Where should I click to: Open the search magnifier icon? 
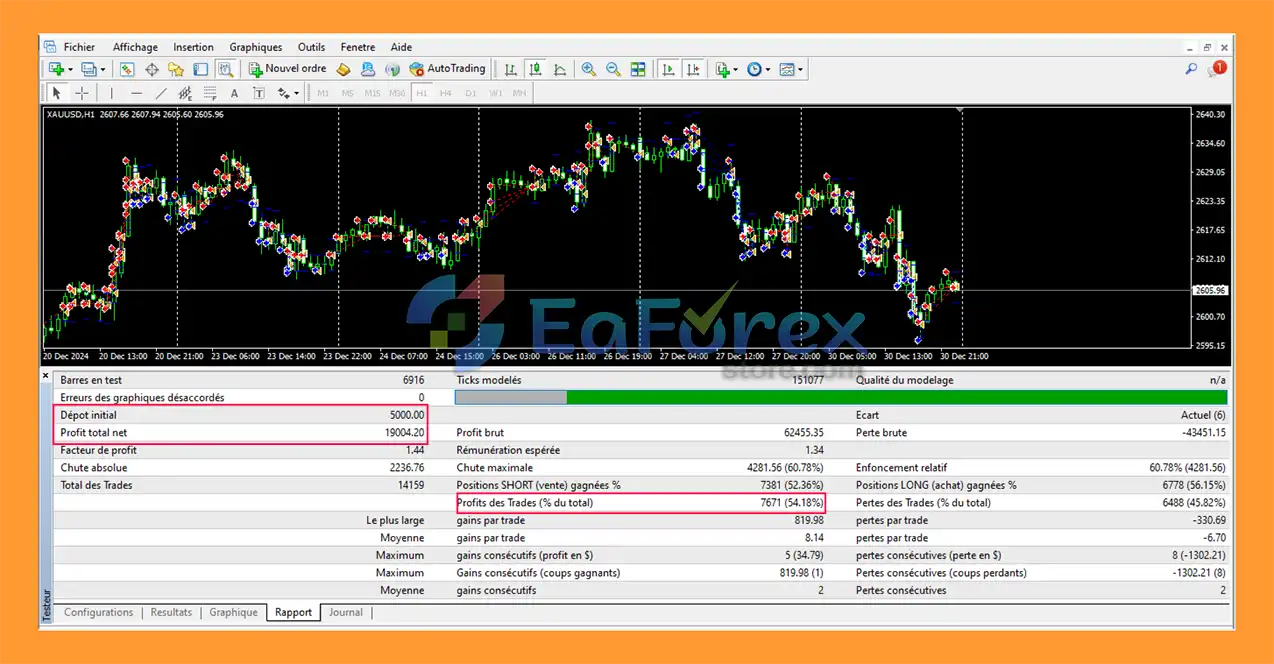click(1191, 69)
